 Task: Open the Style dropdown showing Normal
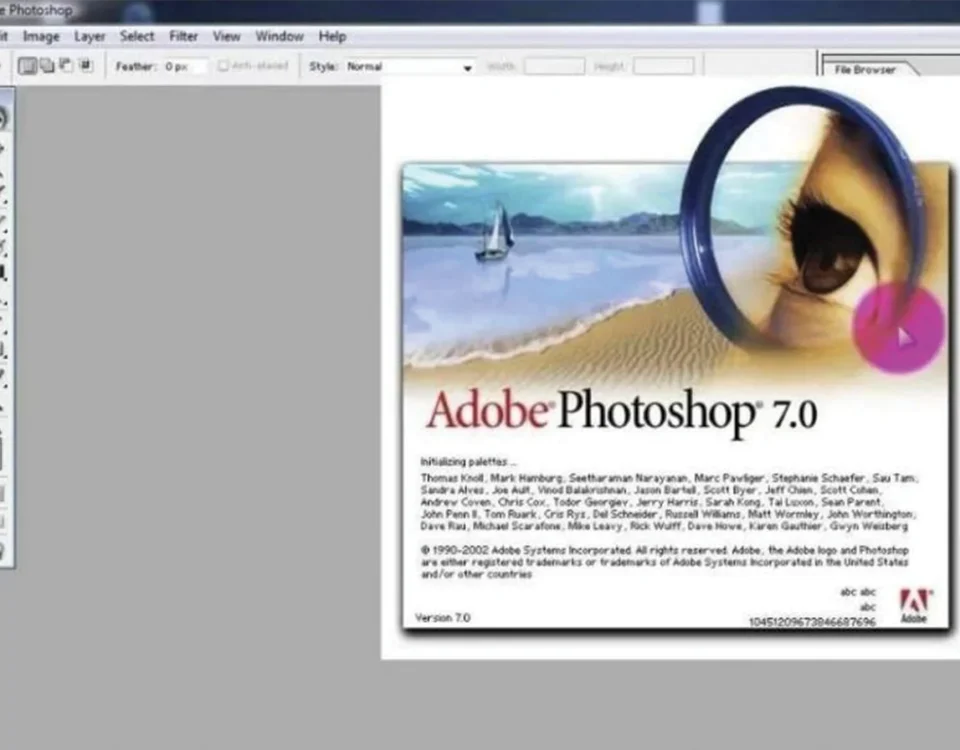click(x=410, y=67)
